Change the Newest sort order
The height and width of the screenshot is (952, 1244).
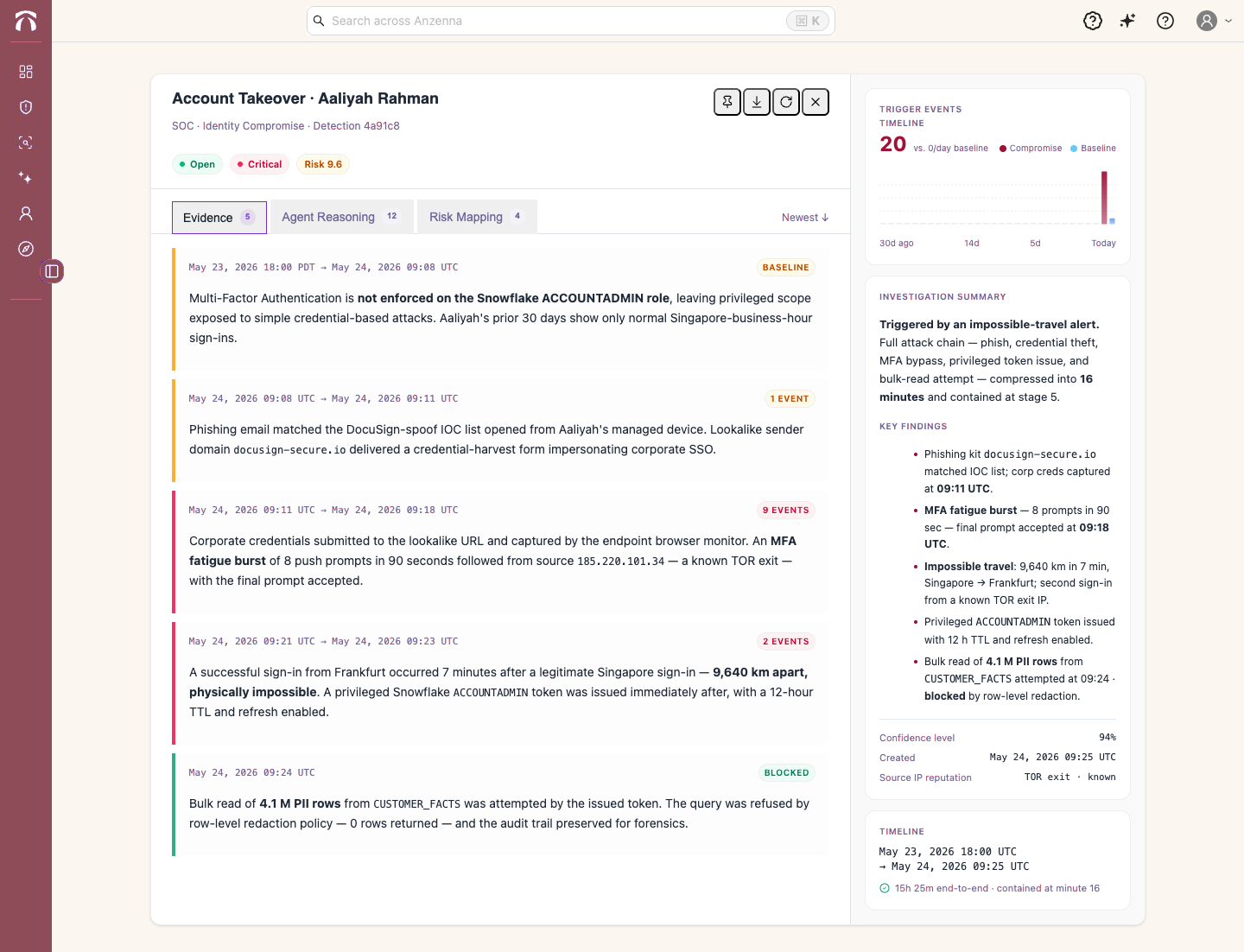tap(805, 218)
